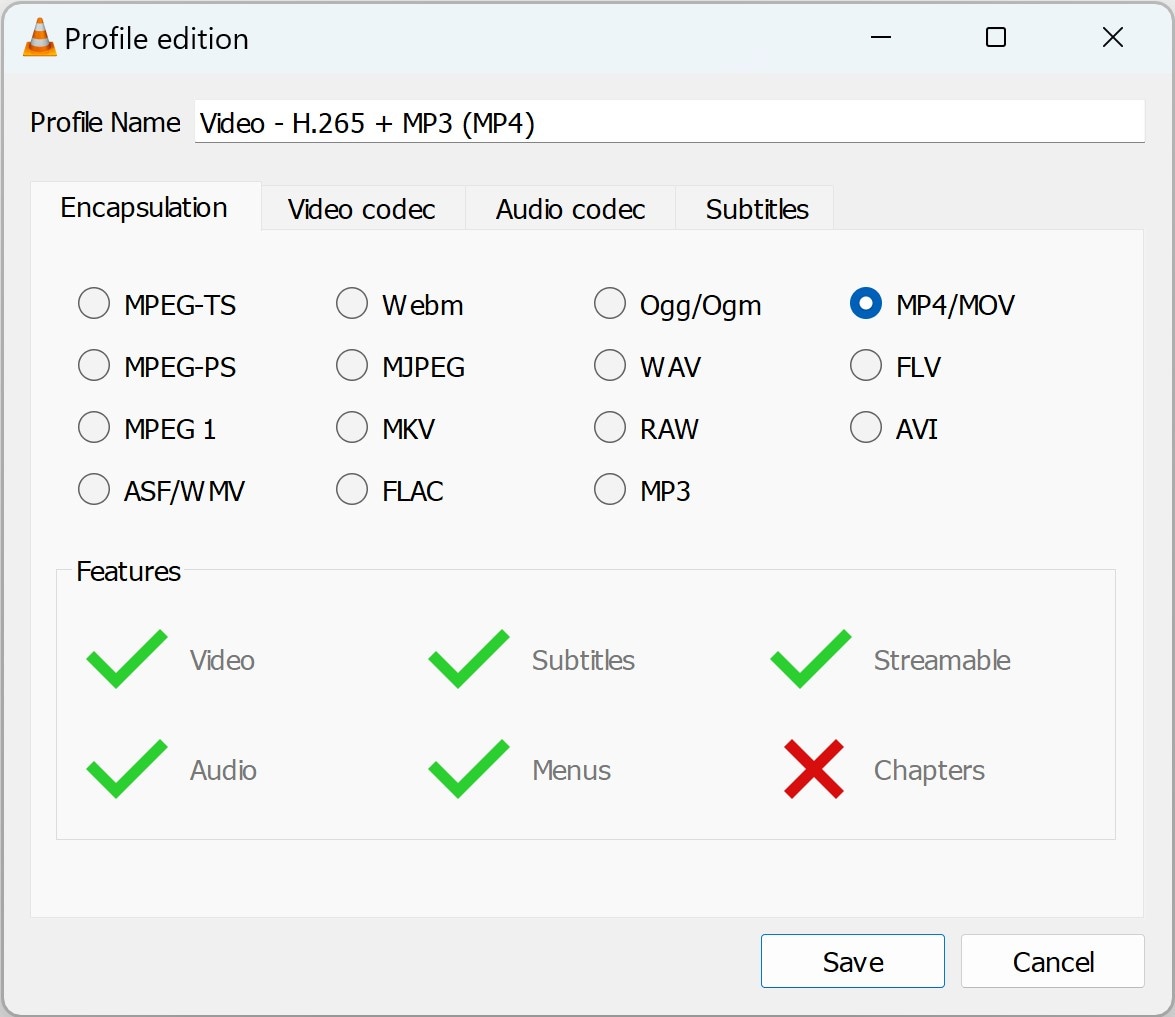Select the Ogg/Ogm format
The image size is (1175, 1017).
point(610,303)
